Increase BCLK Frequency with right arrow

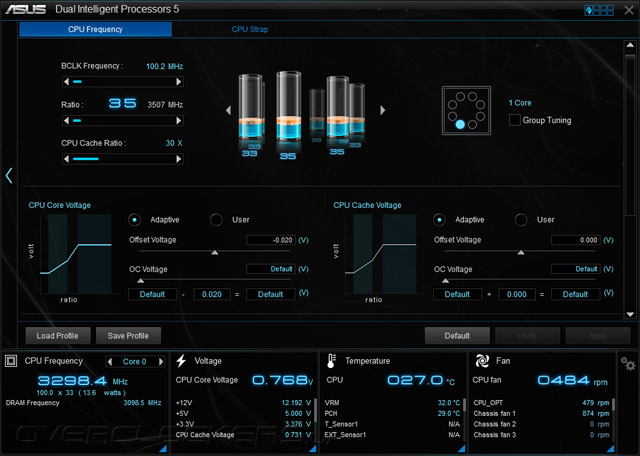coord(178,82)
